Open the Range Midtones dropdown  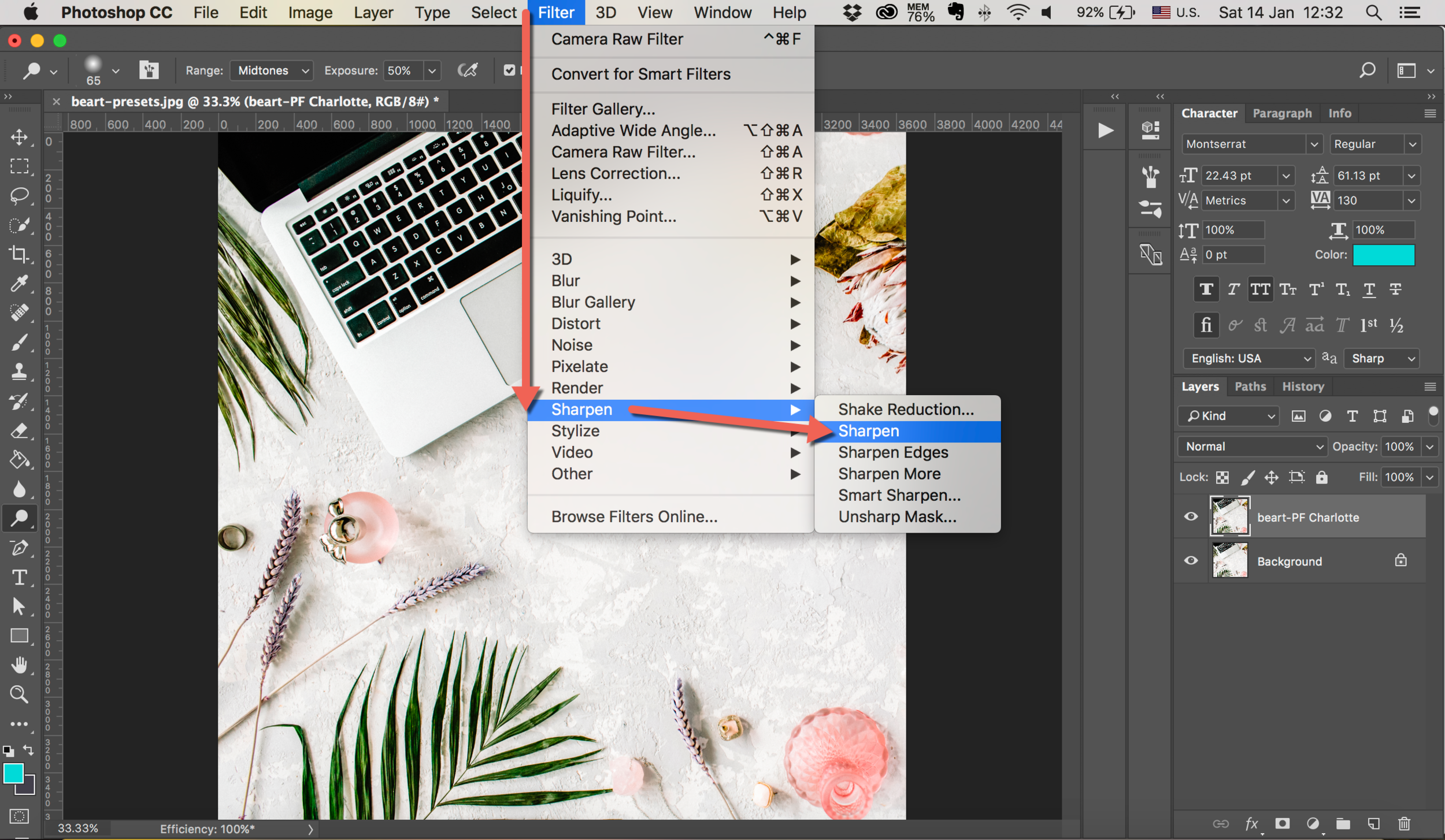point(272,70)
